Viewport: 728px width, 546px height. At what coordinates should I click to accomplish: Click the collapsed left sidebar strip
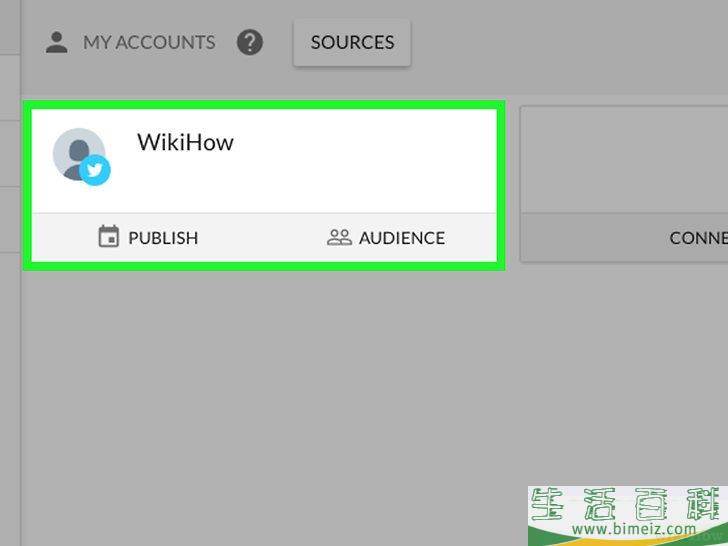[x=10, y=325]
